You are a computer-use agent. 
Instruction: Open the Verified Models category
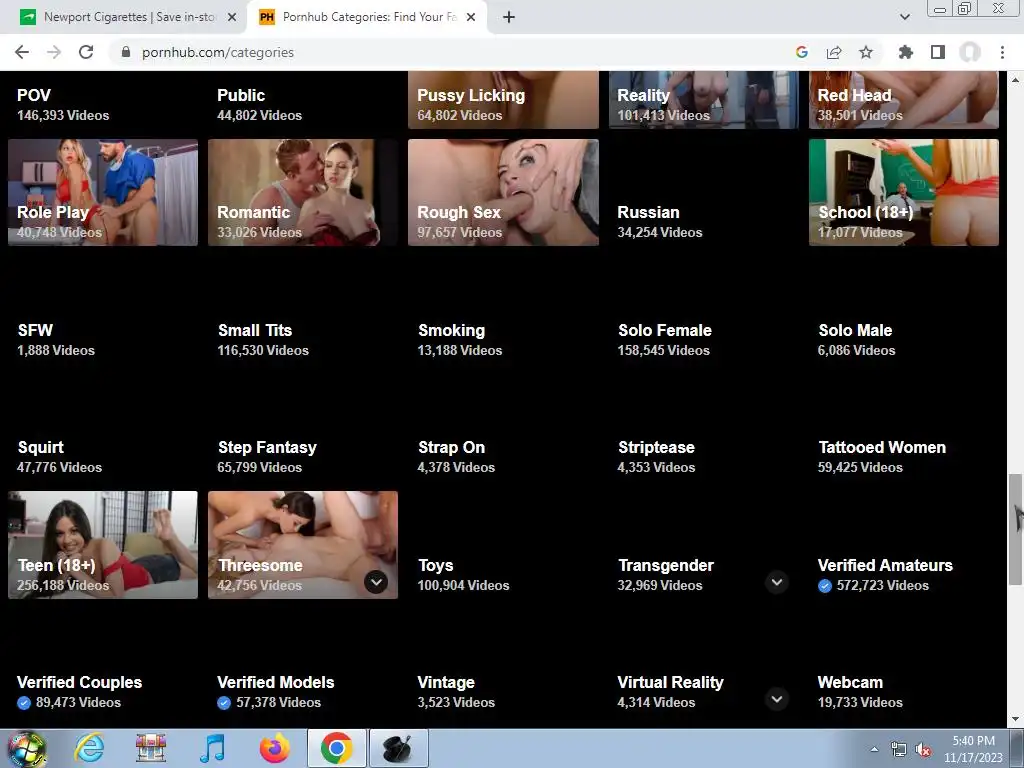(276, 682)
